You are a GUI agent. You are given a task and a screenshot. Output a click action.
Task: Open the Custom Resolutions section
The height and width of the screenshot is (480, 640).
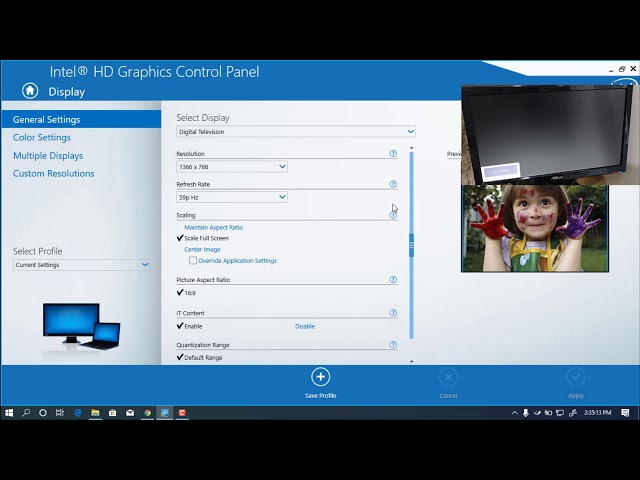tap(53, 173)
